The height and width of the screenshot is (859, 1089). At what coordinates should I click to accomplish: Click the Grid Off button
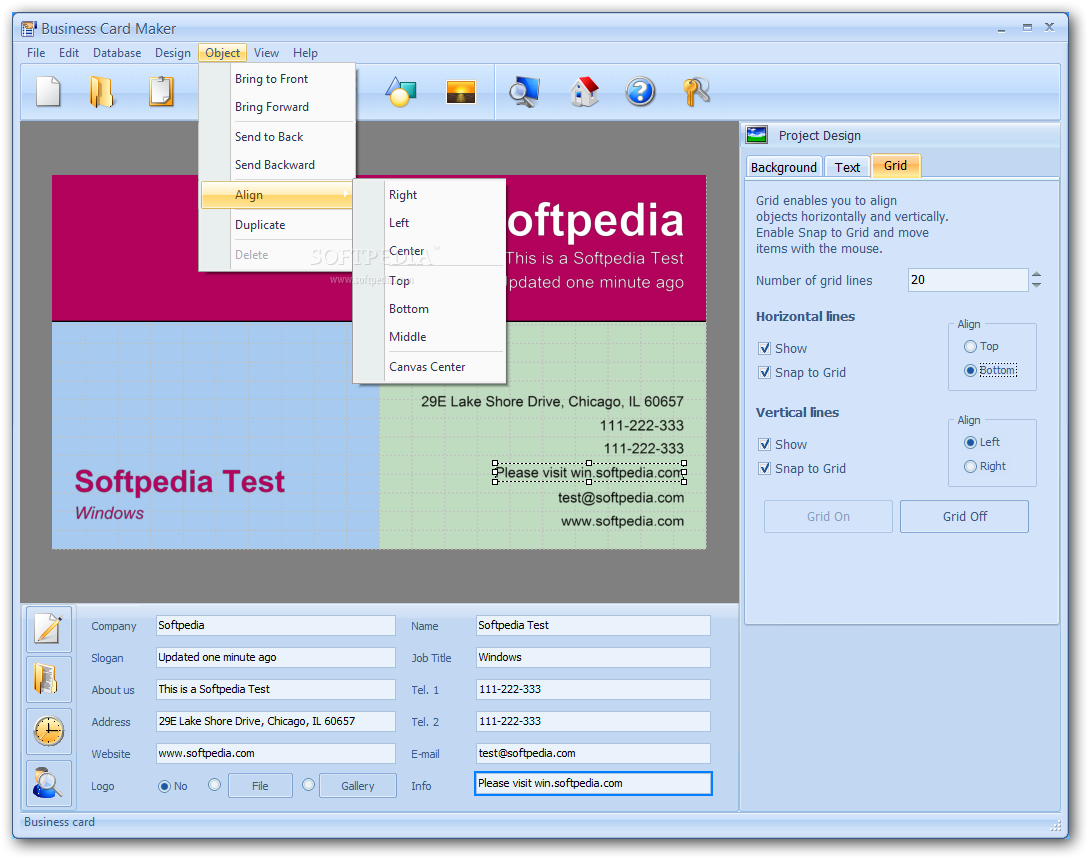click(x=964, y=517)
